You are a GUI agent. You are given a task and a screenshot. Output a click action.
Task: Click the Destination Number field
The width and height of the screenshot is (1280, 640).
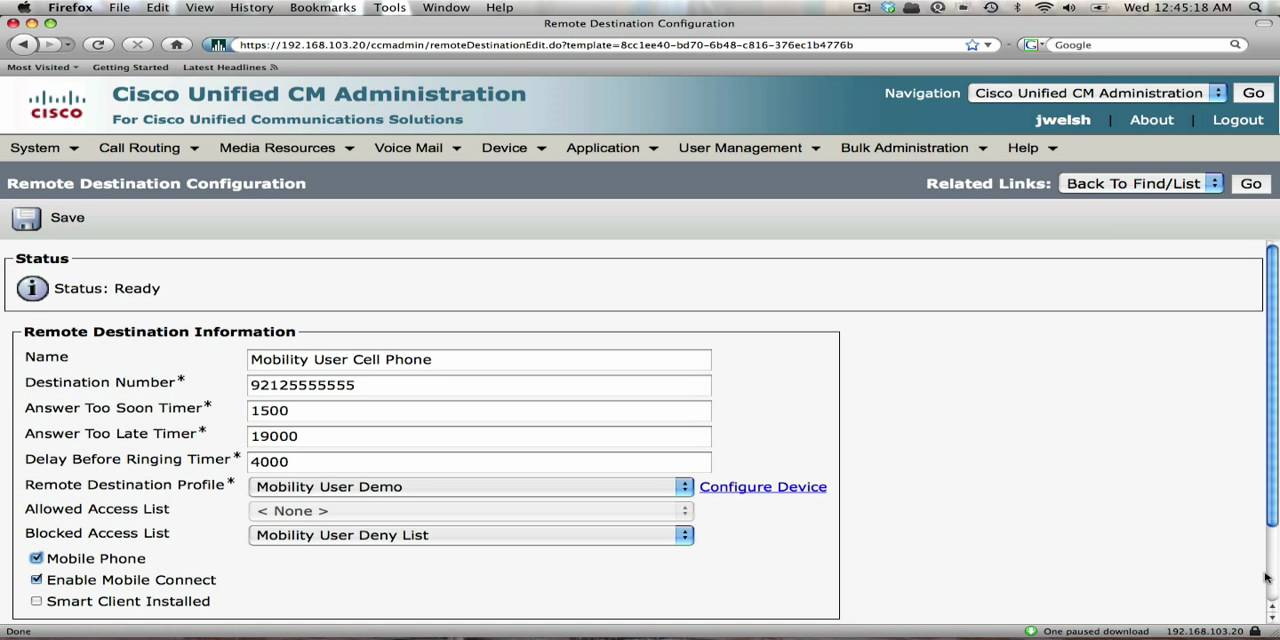click(x=479, y=385)
